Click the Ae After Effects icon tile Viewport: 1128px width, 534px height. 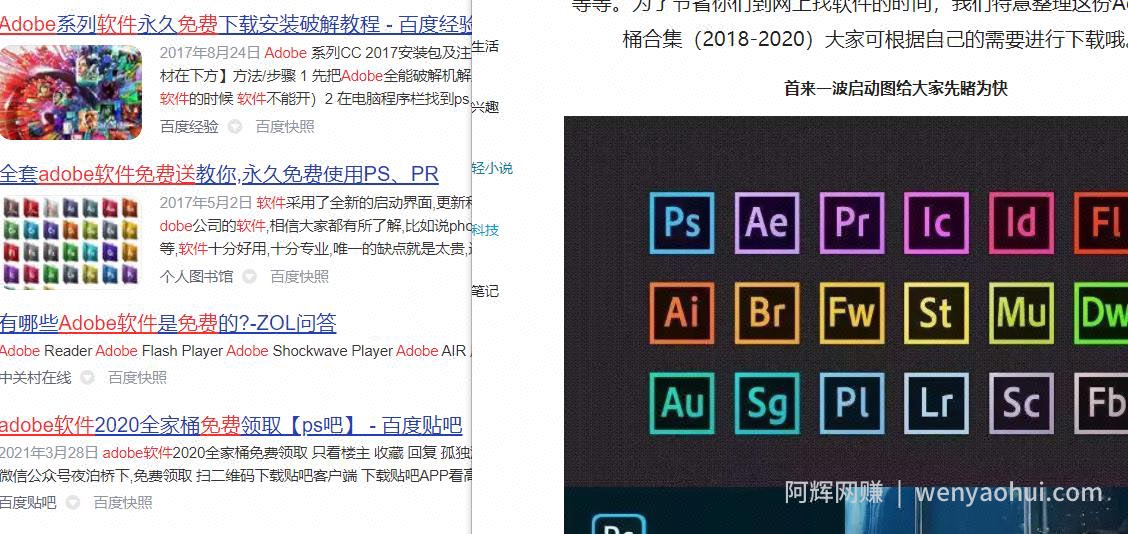pos(767,222)
